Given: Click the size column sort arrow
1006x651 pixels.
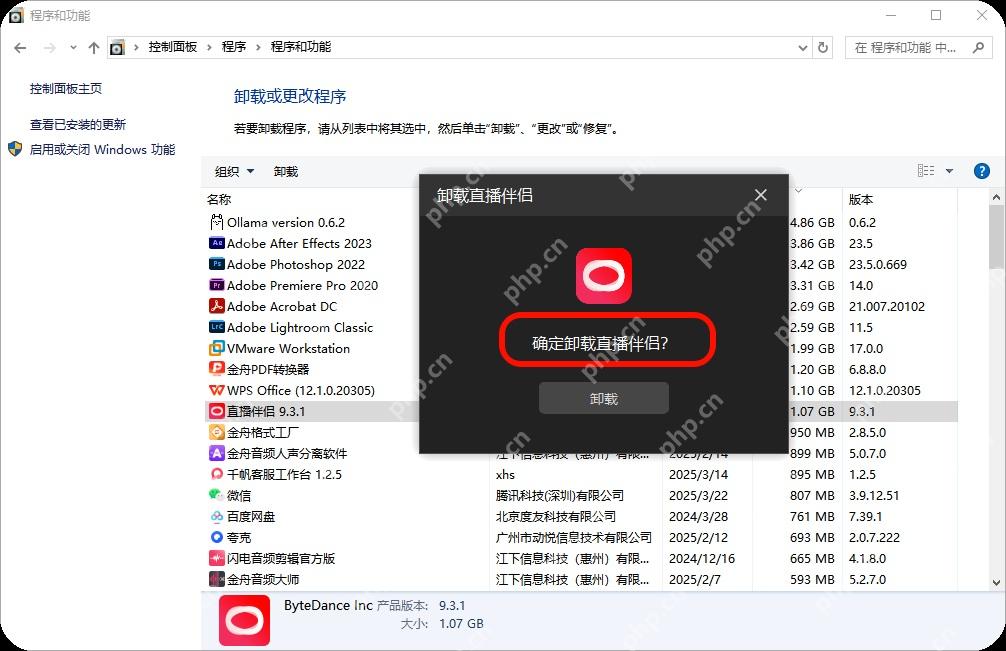Looking at the screenshot, I should (799, 190).
